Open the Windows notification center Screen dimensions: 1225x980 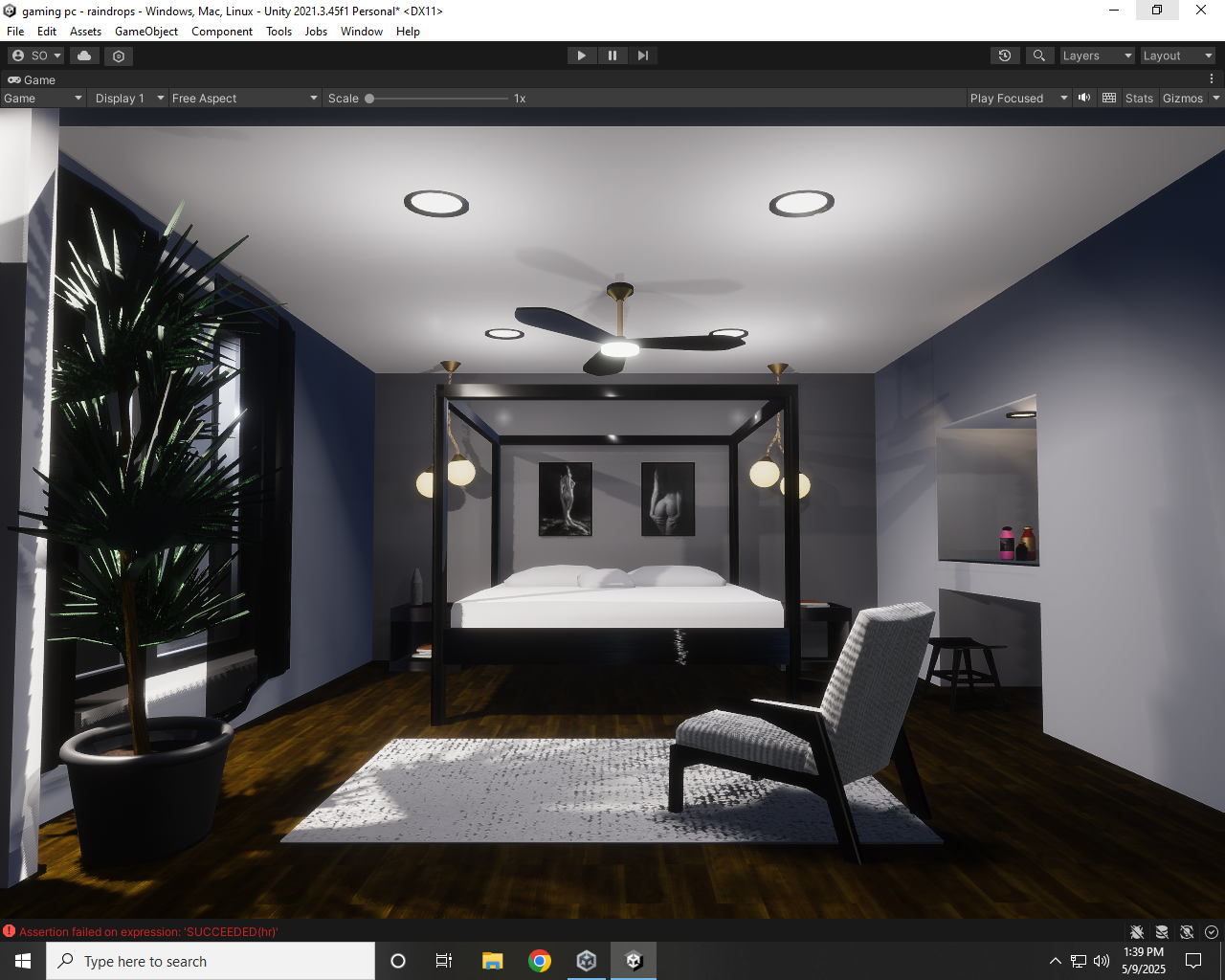pyautogui.click(x=1193, y=961)
